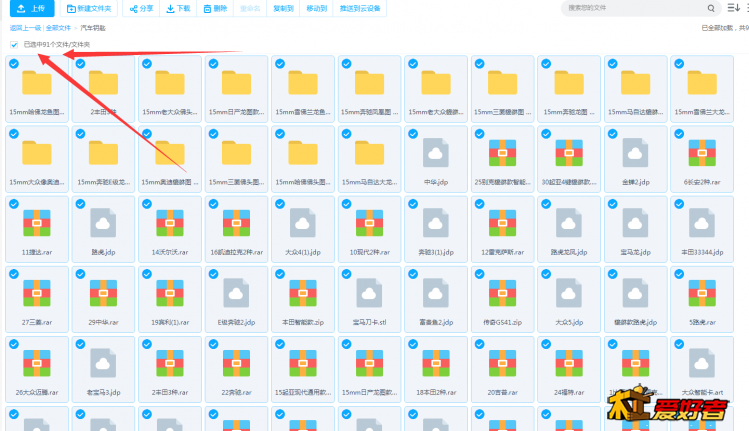Click the 丰田33344.jdp file name
The width and height of the screenshot is (749, 431).
coord(702,252)
